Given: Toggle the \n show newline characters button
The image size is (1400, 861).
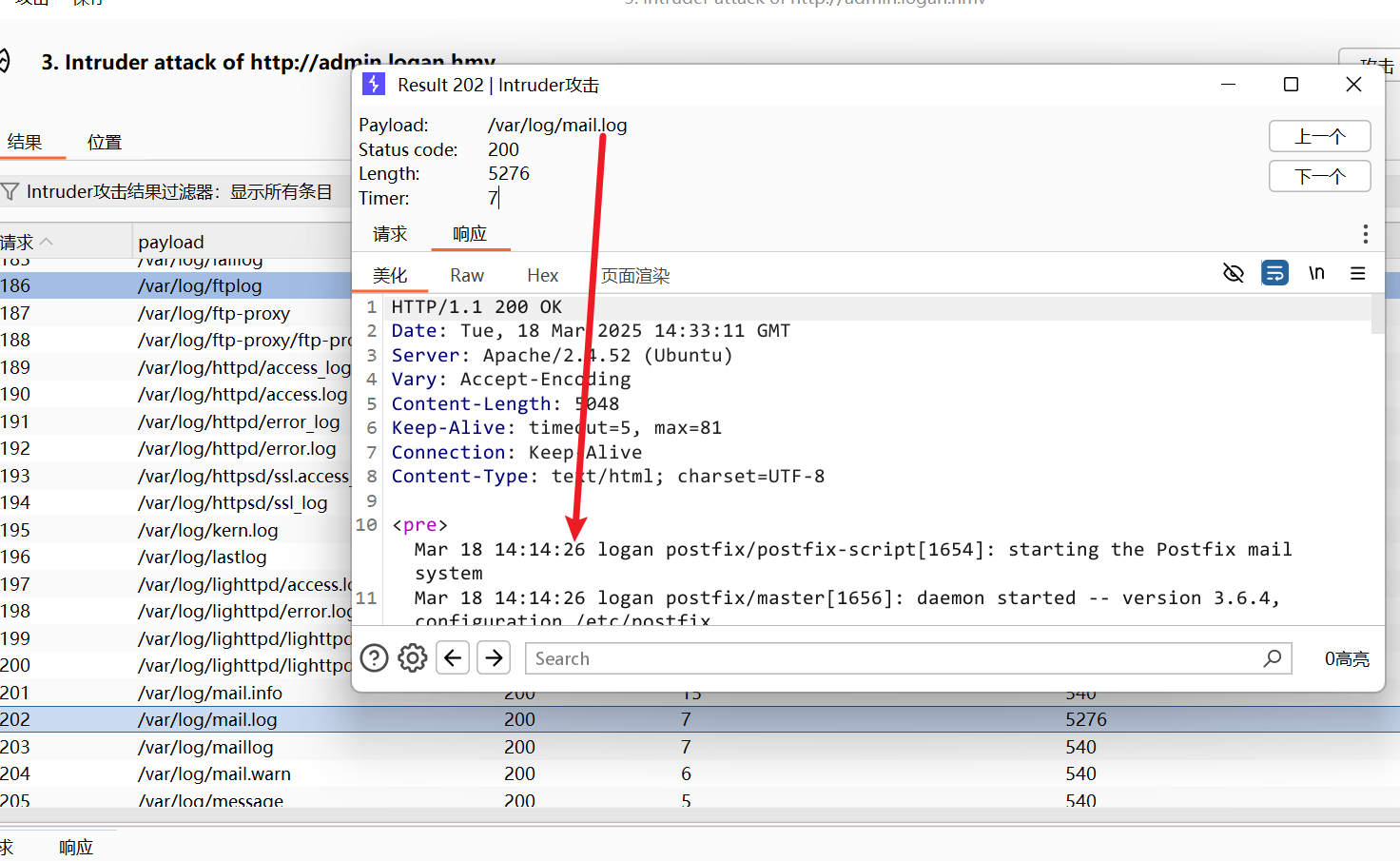Looking at the screenshot, I should coord(1316,274).
